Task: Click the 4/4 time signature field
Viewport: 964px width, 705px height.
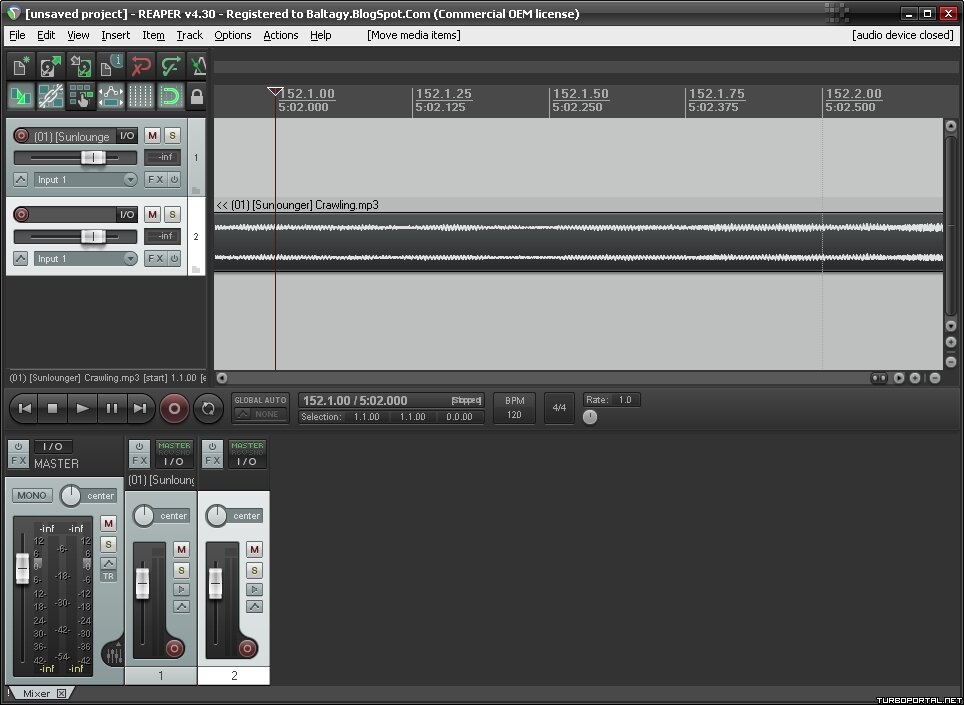Action: (559, 408)
